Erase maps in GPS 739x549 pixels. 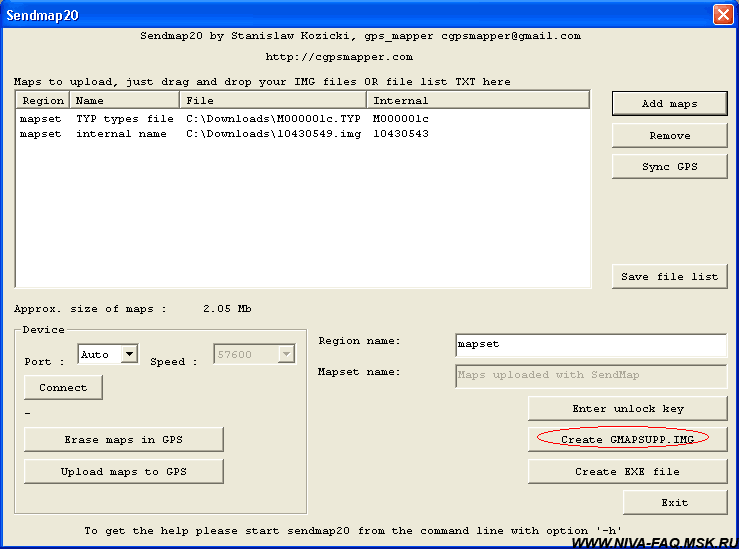click(123, 440)
